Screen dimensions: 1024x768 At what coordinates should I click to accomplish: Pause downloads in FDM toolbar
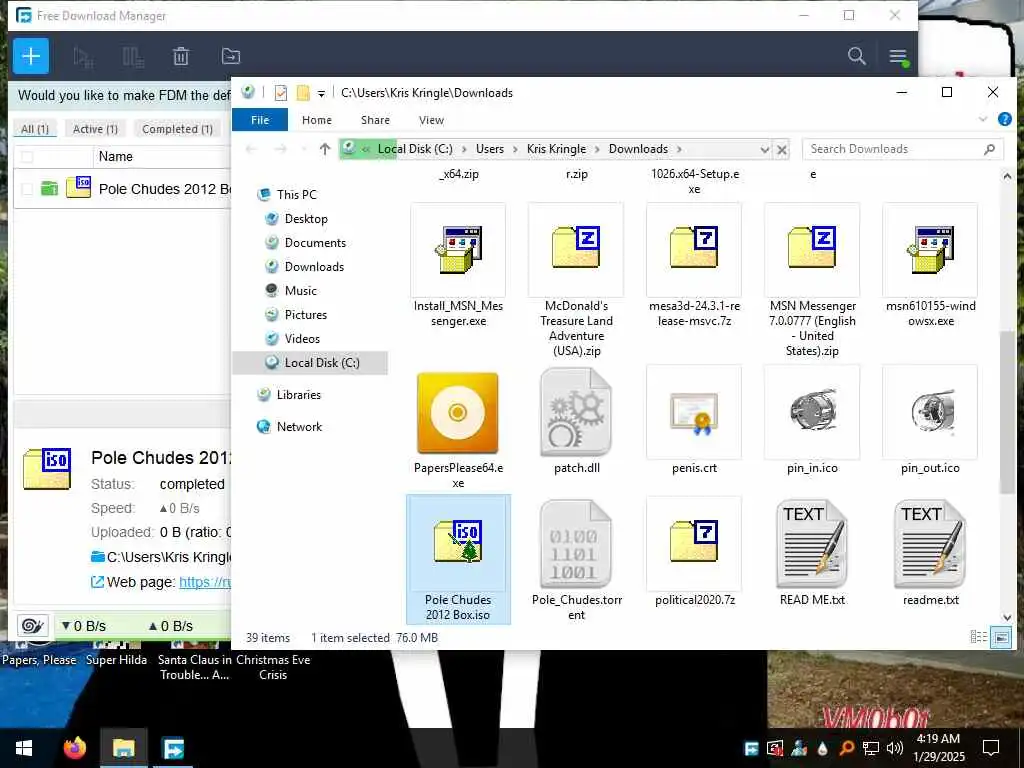(x=133, y=57)
